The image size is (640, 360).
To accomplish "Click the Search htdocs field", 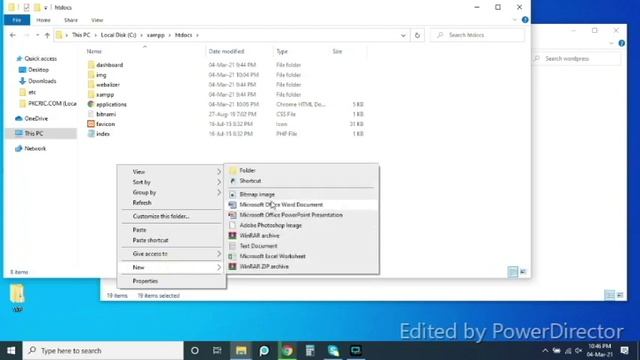I will [477, 35].
